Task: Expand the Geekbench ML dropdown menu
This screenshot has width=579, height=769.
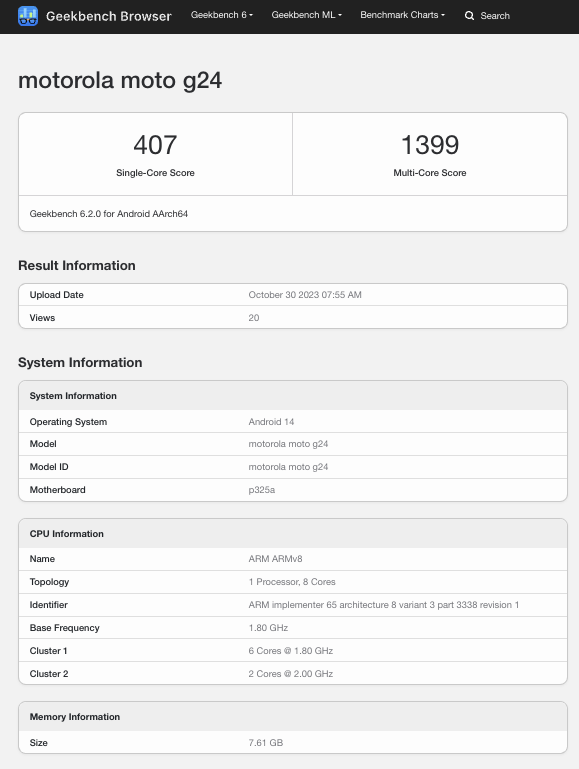Action: pyautogui.click(x=306, y=15)
